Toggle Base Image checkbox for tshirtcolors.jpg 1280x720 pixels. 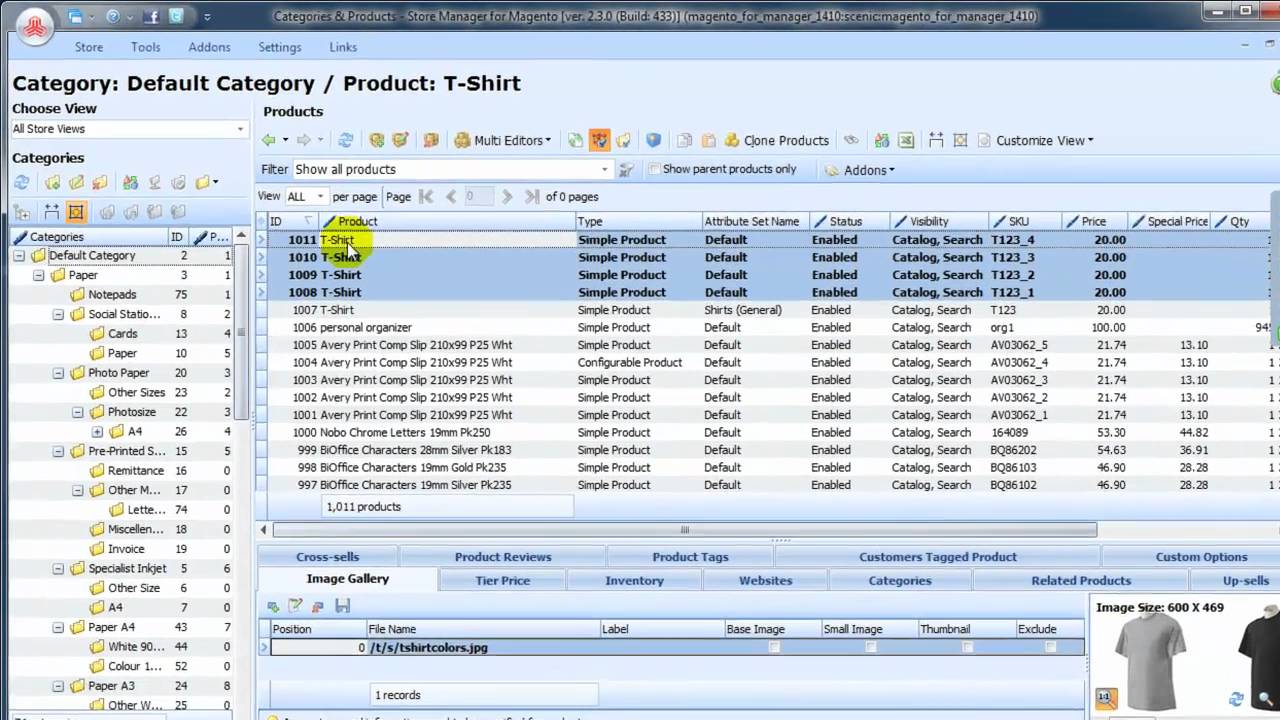click(774, 648)
